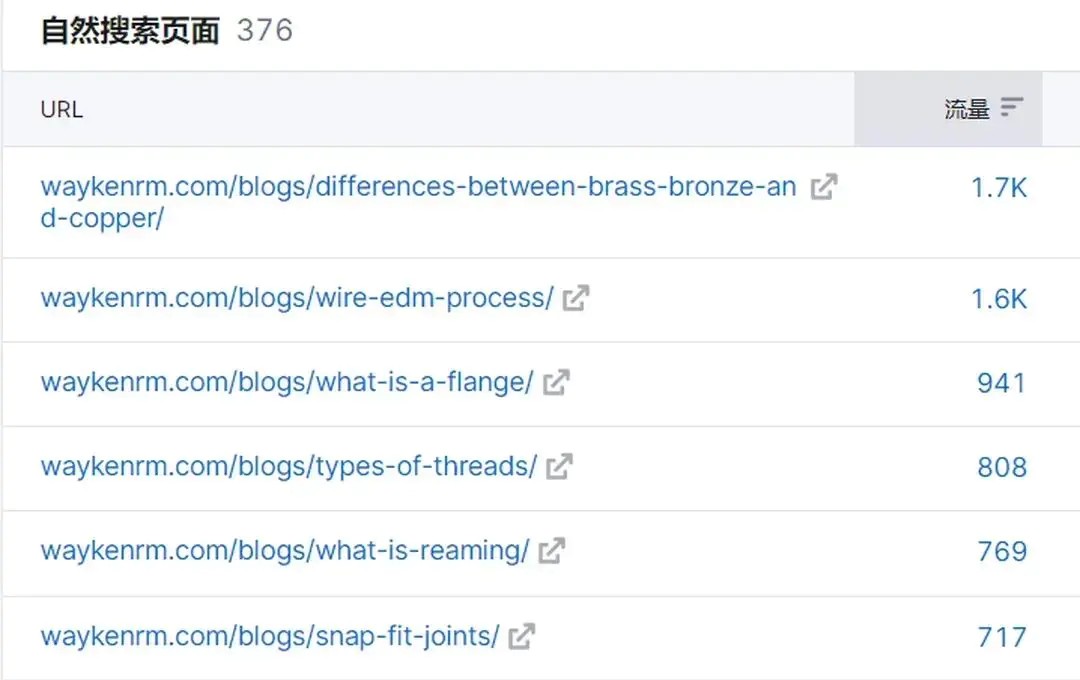Click the 808 traffic number
1080x680 pixels.
pos(1002,467)
